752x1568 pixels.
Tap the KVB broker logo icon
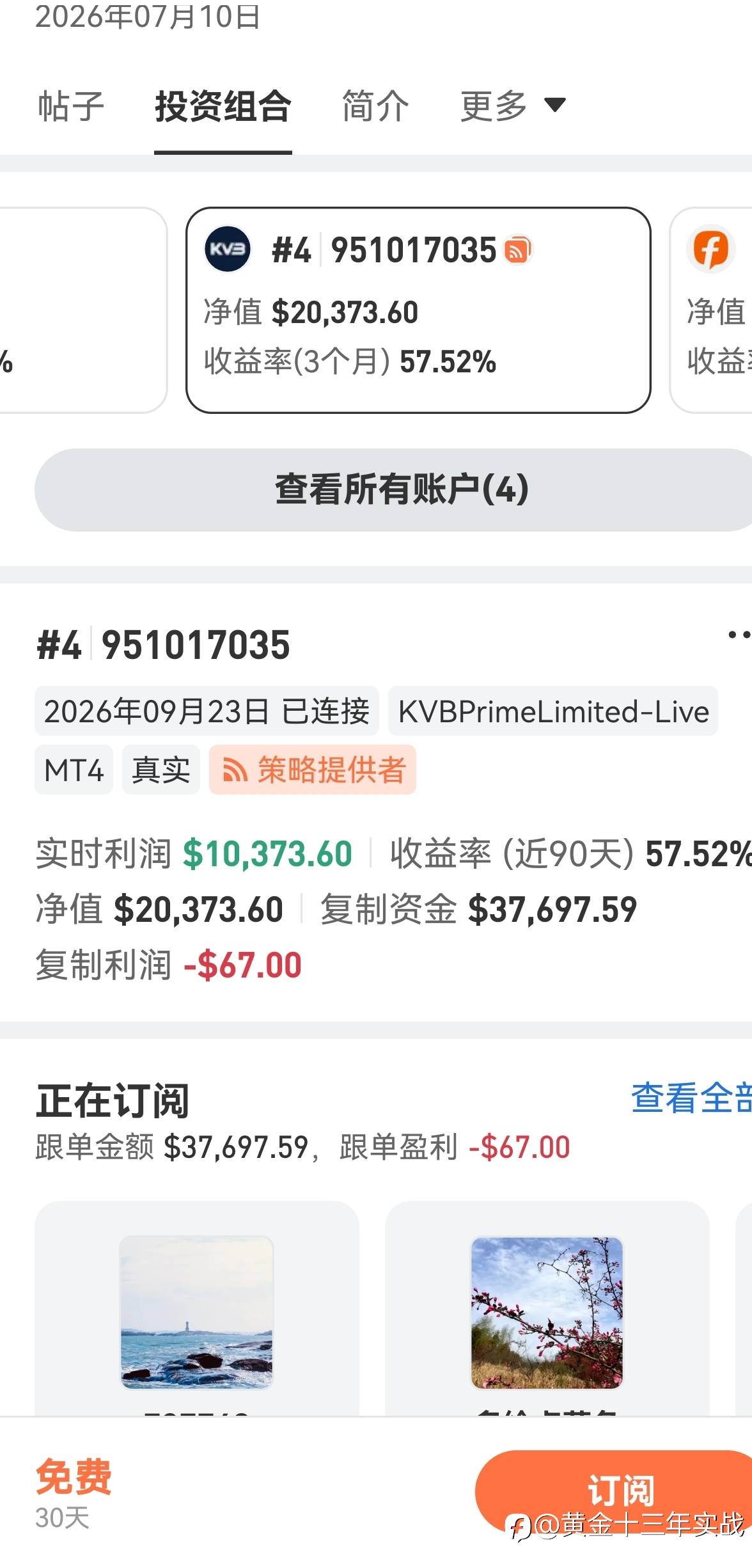[227, 249]
